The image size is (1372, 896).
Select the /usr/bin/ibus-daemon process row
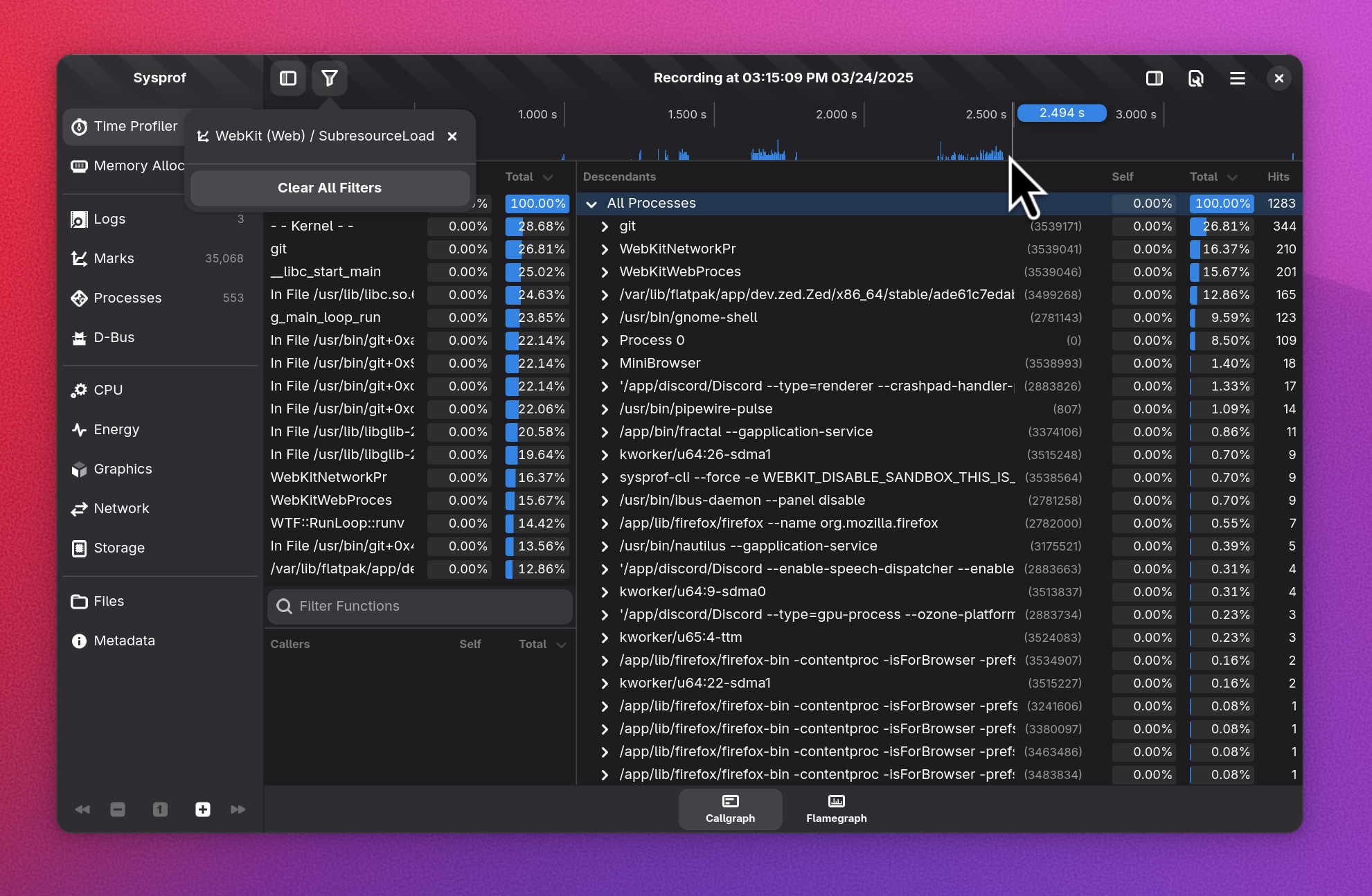[940, 501]
